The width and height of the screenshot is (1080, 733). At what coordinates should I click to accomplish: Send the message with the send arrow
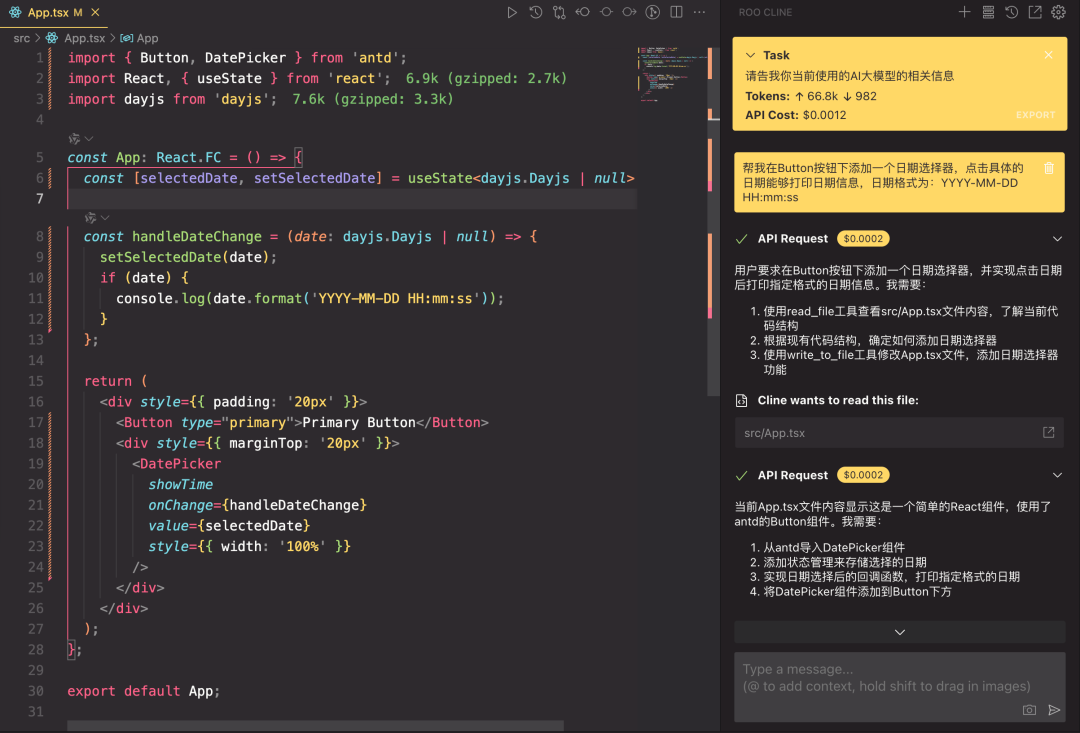tap(1055, 710)
